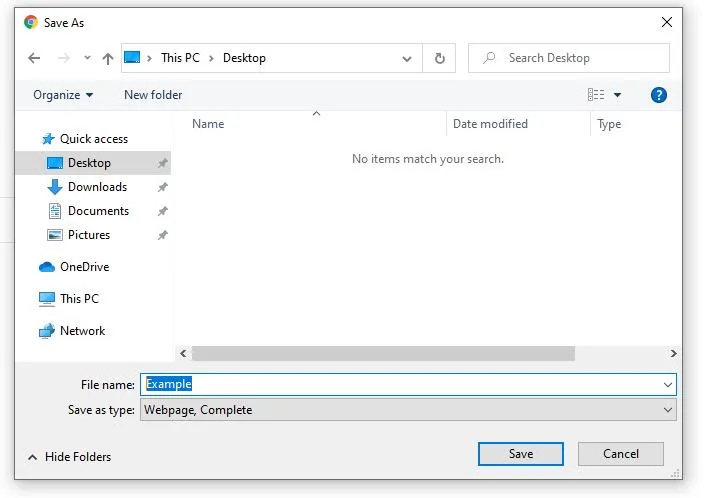
Task: Toggle the pin beside Documents
Action: click(163, 211)
